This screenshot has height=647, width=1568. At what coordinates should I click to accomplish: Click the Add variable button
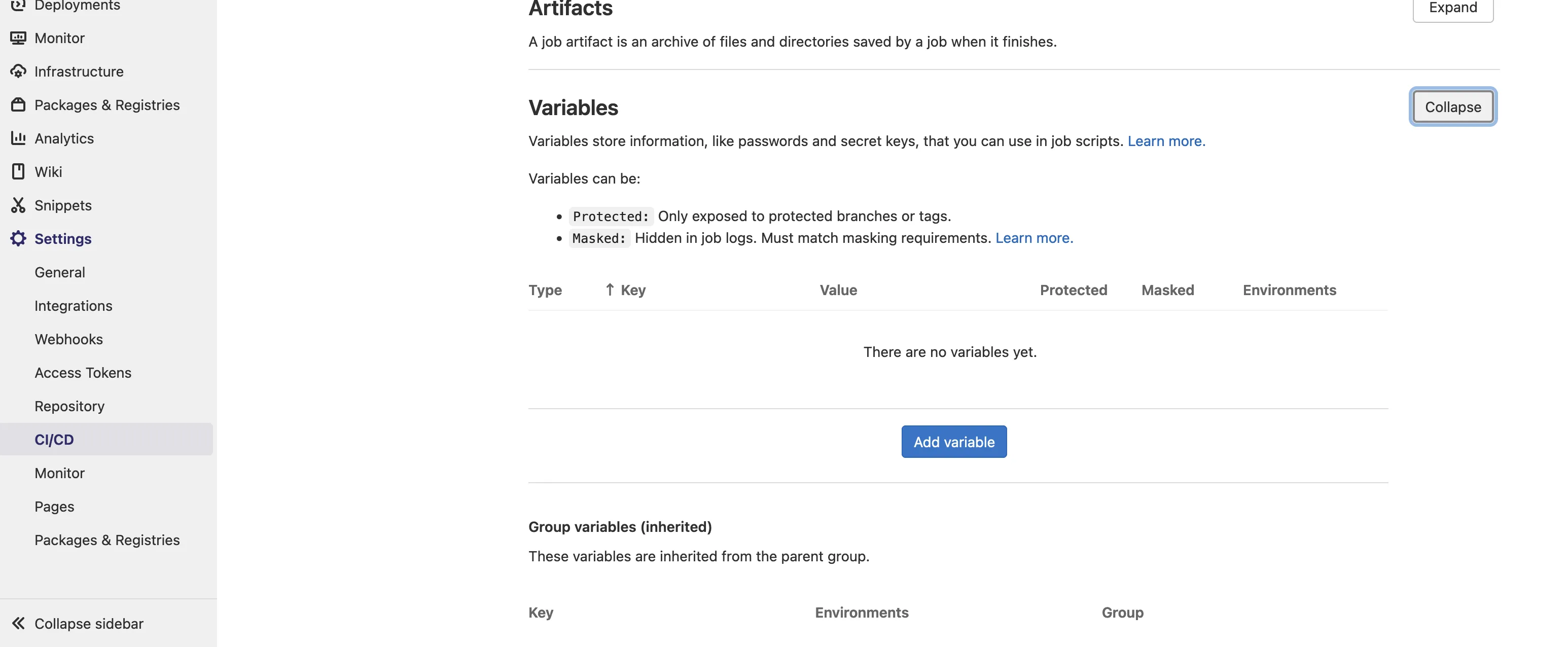954,442
